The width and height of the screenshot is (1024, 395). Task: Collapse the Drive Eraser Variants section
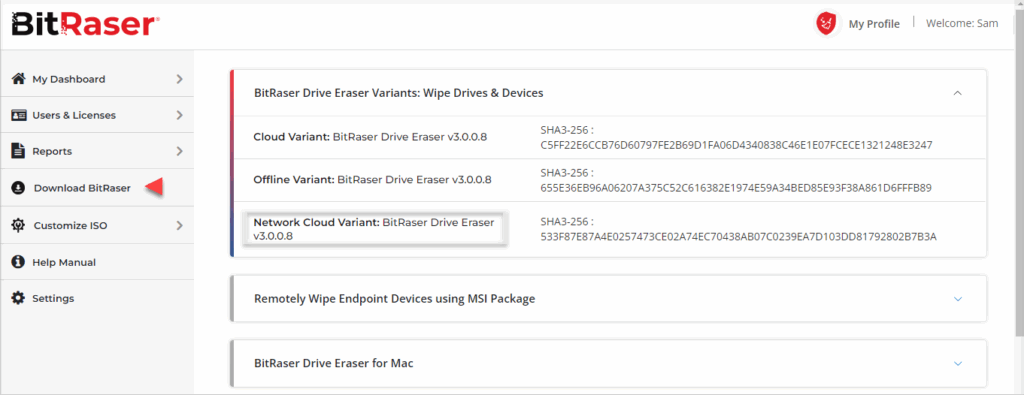pyautogui.click(x=957, y=93)
